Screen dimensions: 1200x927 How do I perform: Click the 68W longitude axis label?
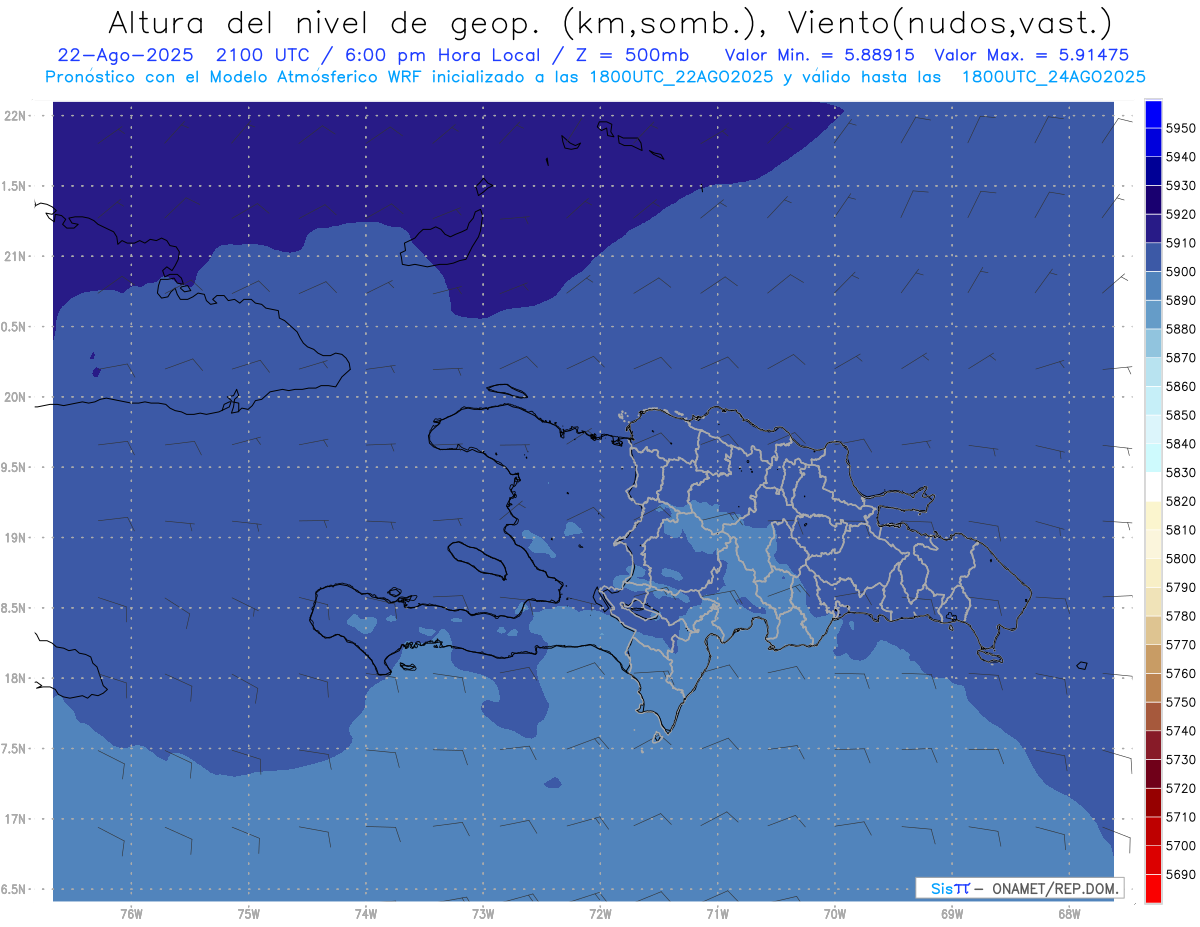(x=1068, y=913)
